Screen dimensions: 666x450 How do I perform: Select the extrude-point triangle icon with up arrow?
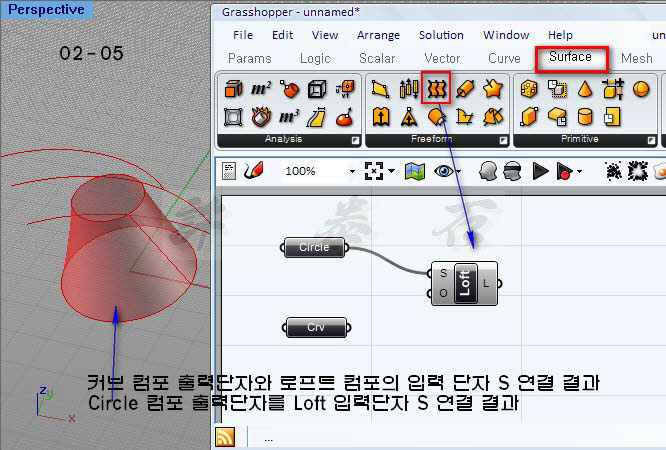click(409, 116)
